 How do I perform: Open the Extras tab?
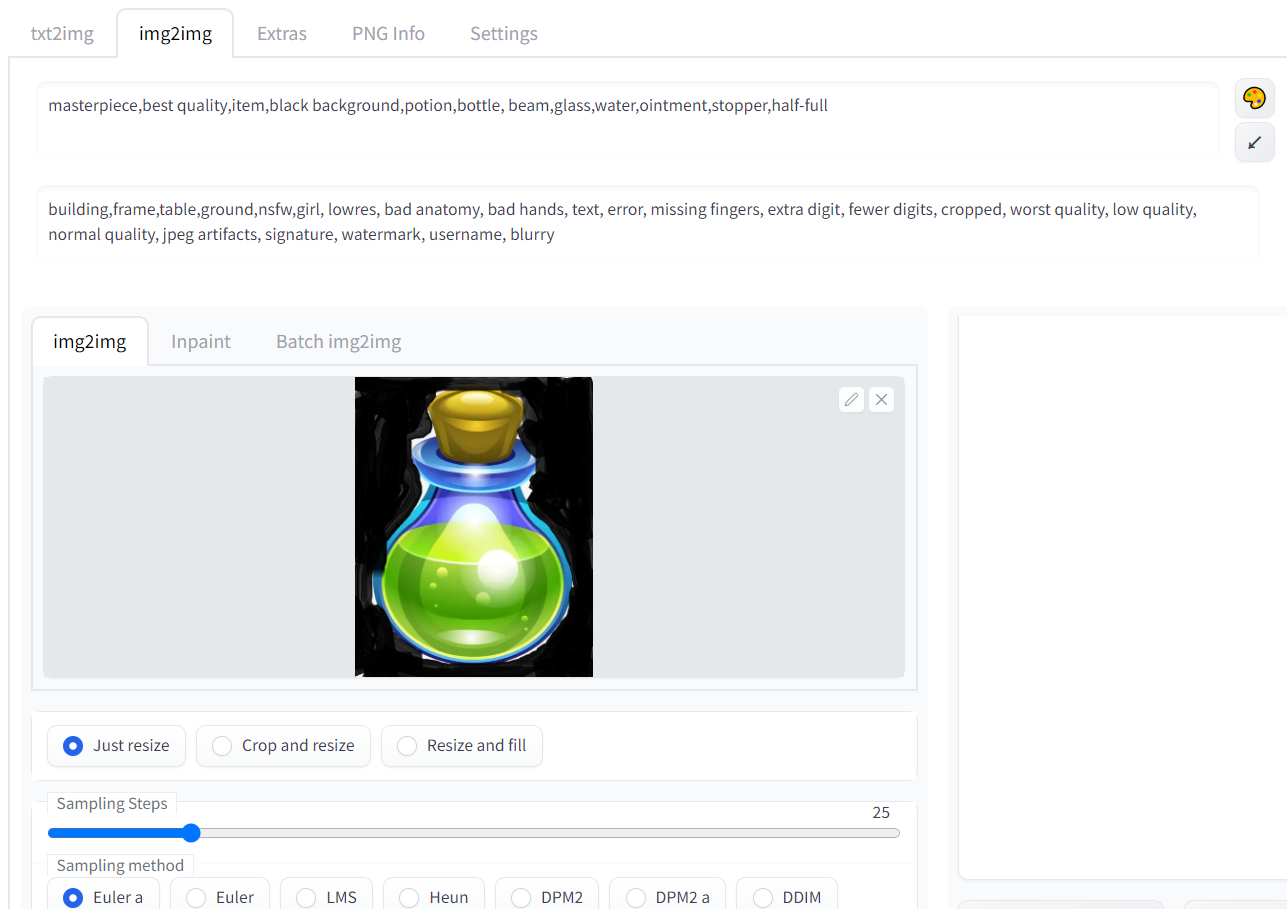[282, 34]
